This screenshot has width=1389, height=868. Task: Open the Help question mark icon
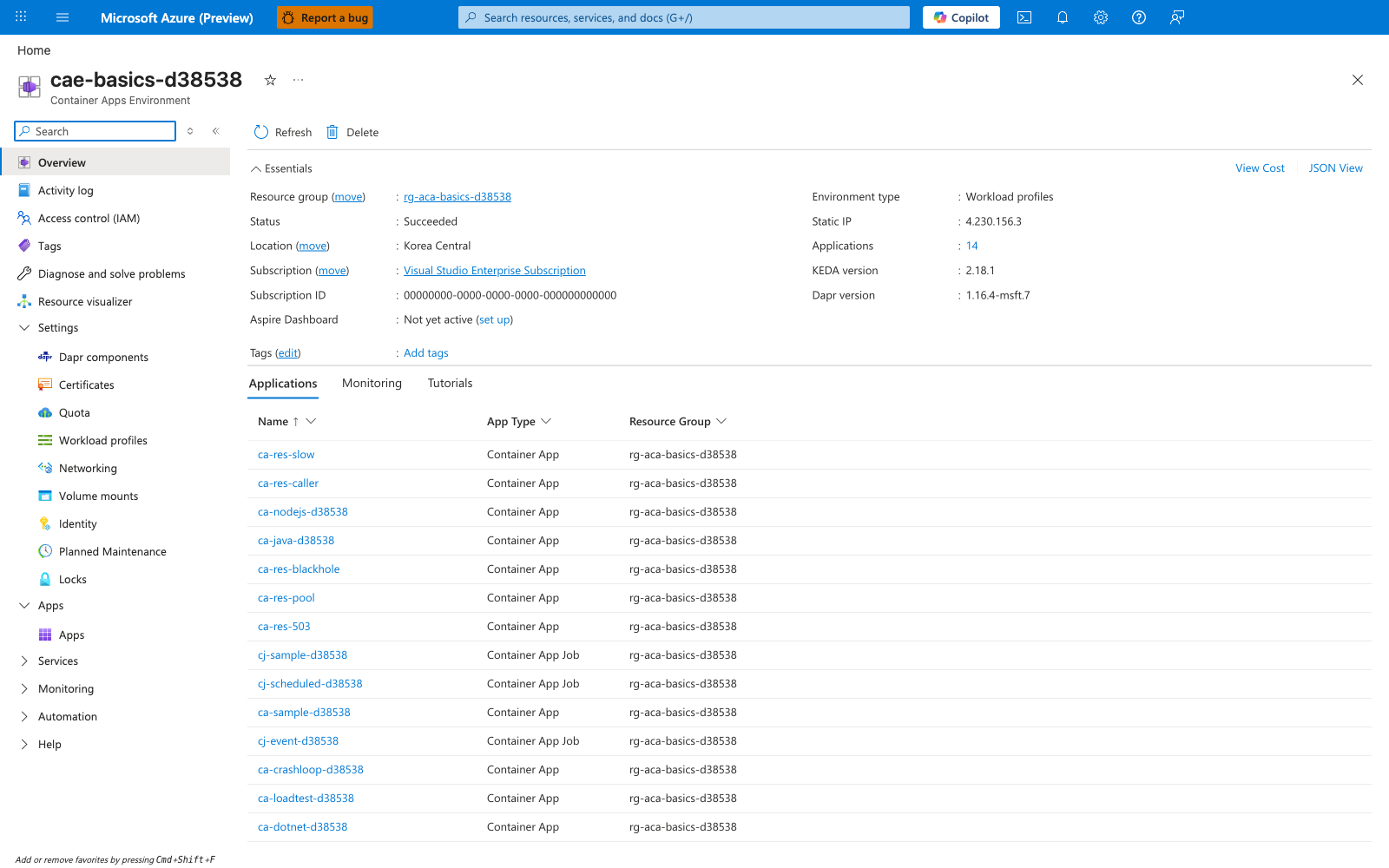1139,17
